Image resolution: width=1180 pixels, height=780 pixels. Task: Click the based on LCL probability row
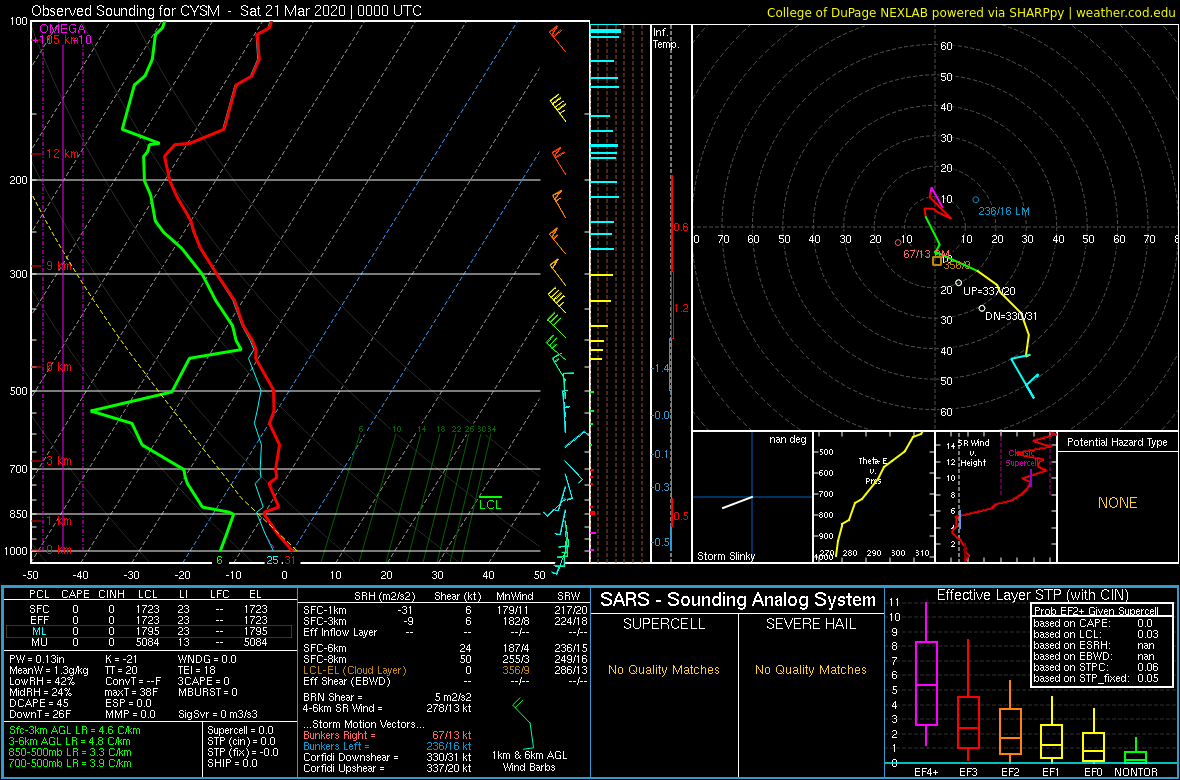point(1098,634)
